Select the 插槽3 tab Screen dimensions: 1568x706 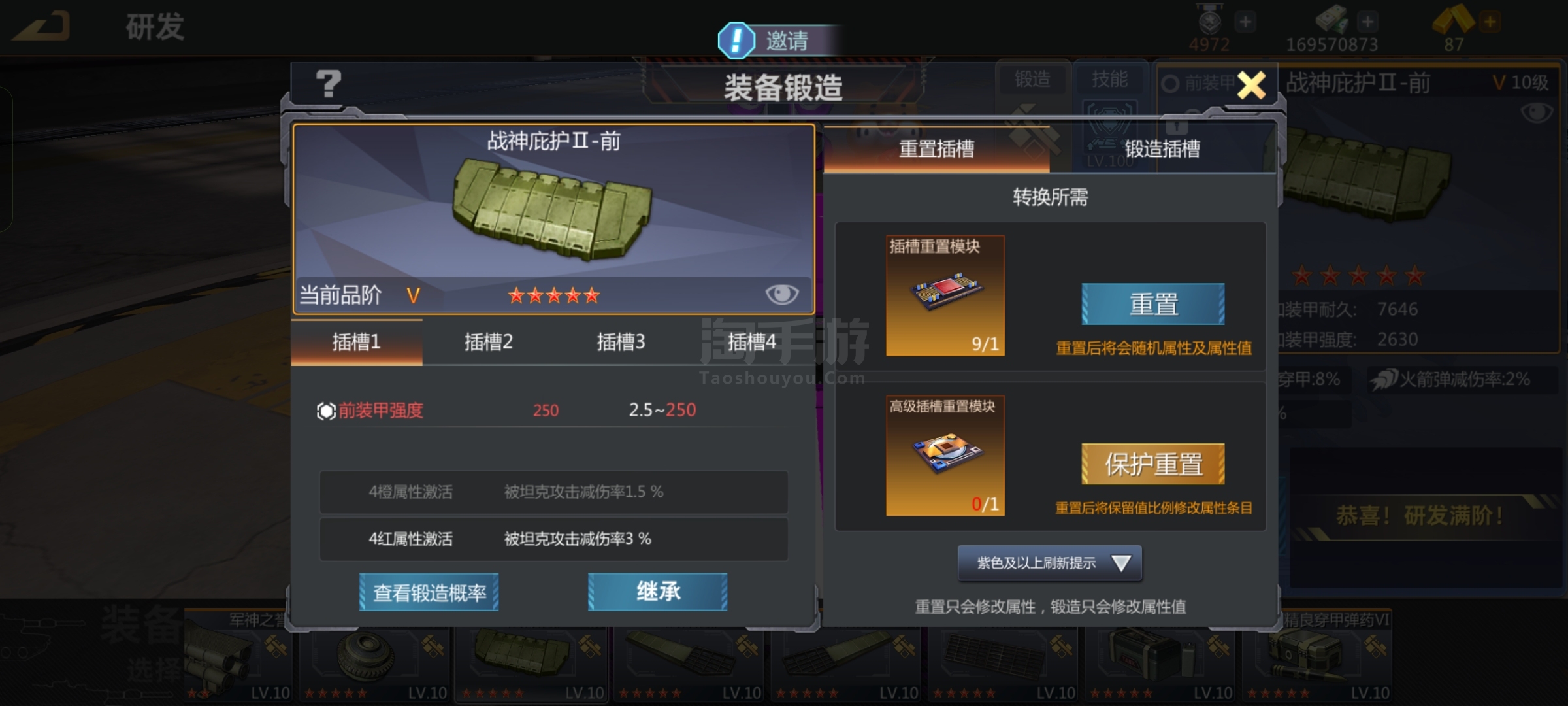tap(621, 342)
